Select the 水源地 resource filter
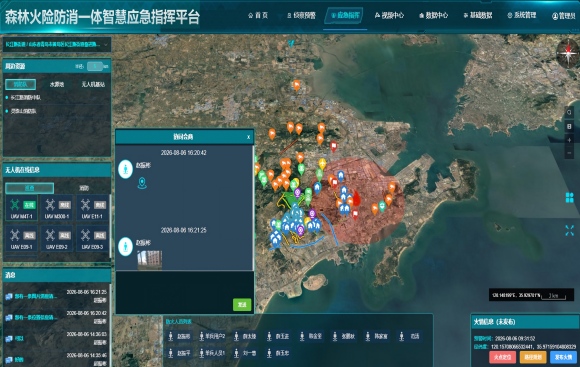 click(x=57, y=84)
